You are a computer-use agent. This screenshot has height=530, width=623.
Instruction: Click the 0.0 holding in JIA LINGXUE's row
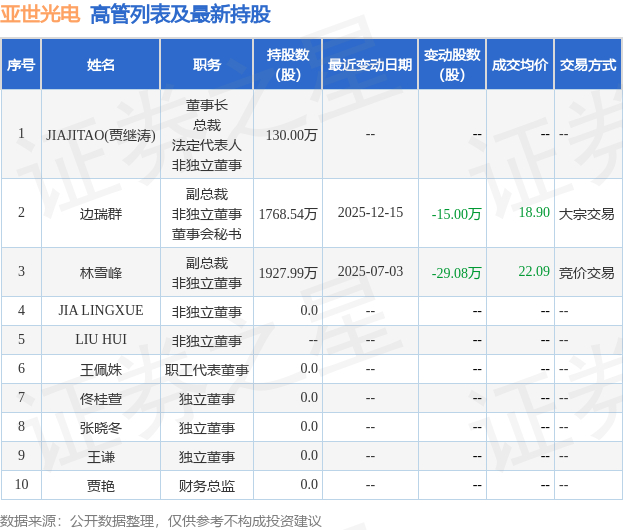coord(309,310)
